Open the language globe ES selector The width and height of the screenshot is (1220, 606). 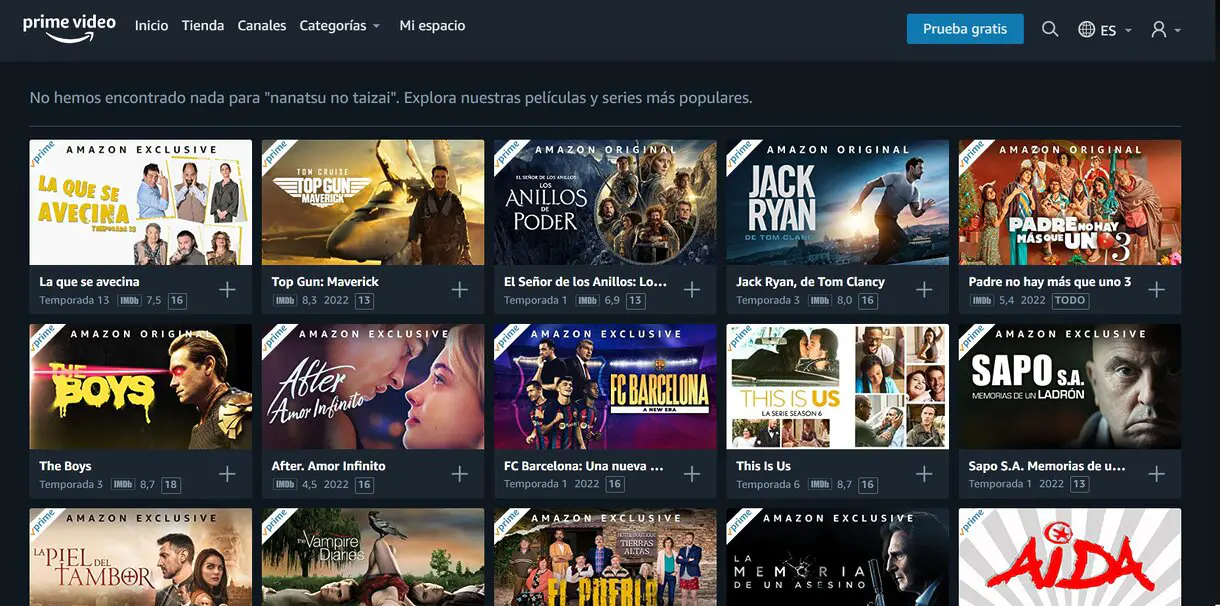coord(1105,30)
